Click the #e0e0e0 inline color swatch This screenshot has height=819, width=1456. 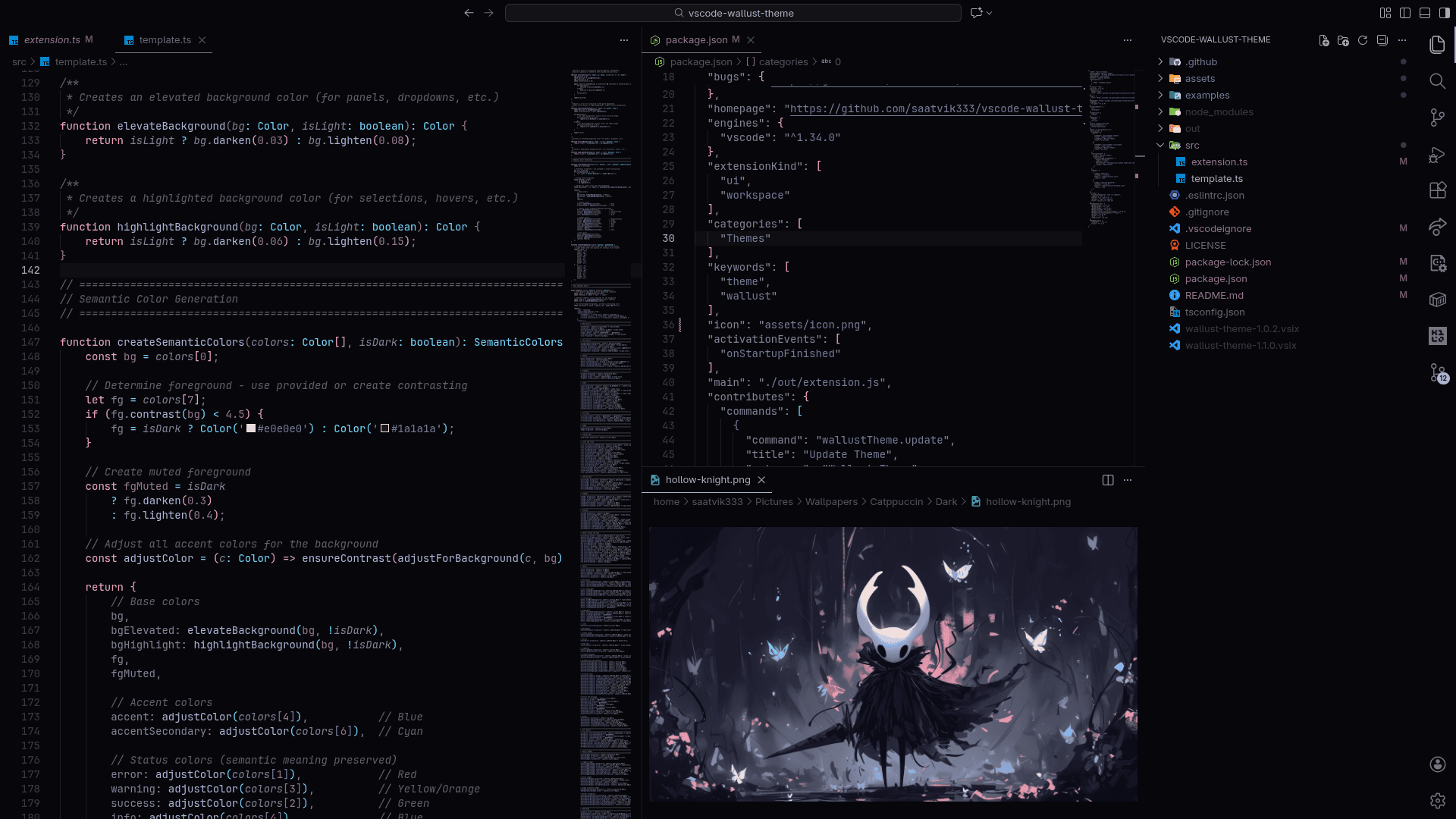coord(250,428)
